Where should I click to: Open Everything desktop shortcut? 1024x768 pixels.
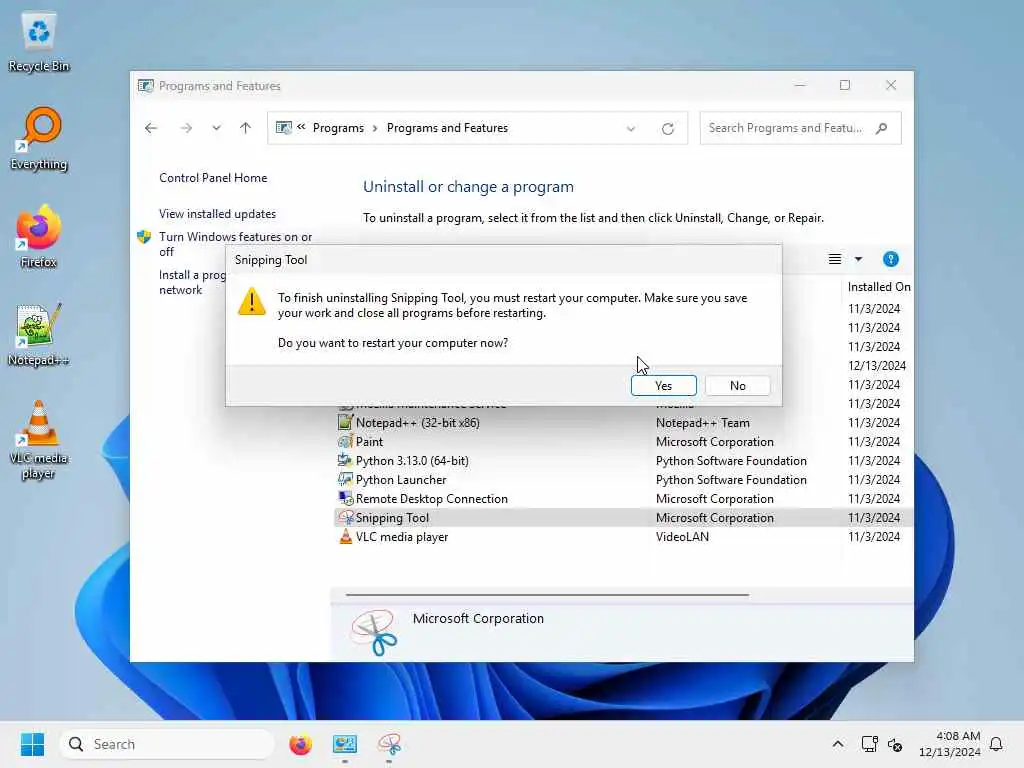[x=39, y=139]
